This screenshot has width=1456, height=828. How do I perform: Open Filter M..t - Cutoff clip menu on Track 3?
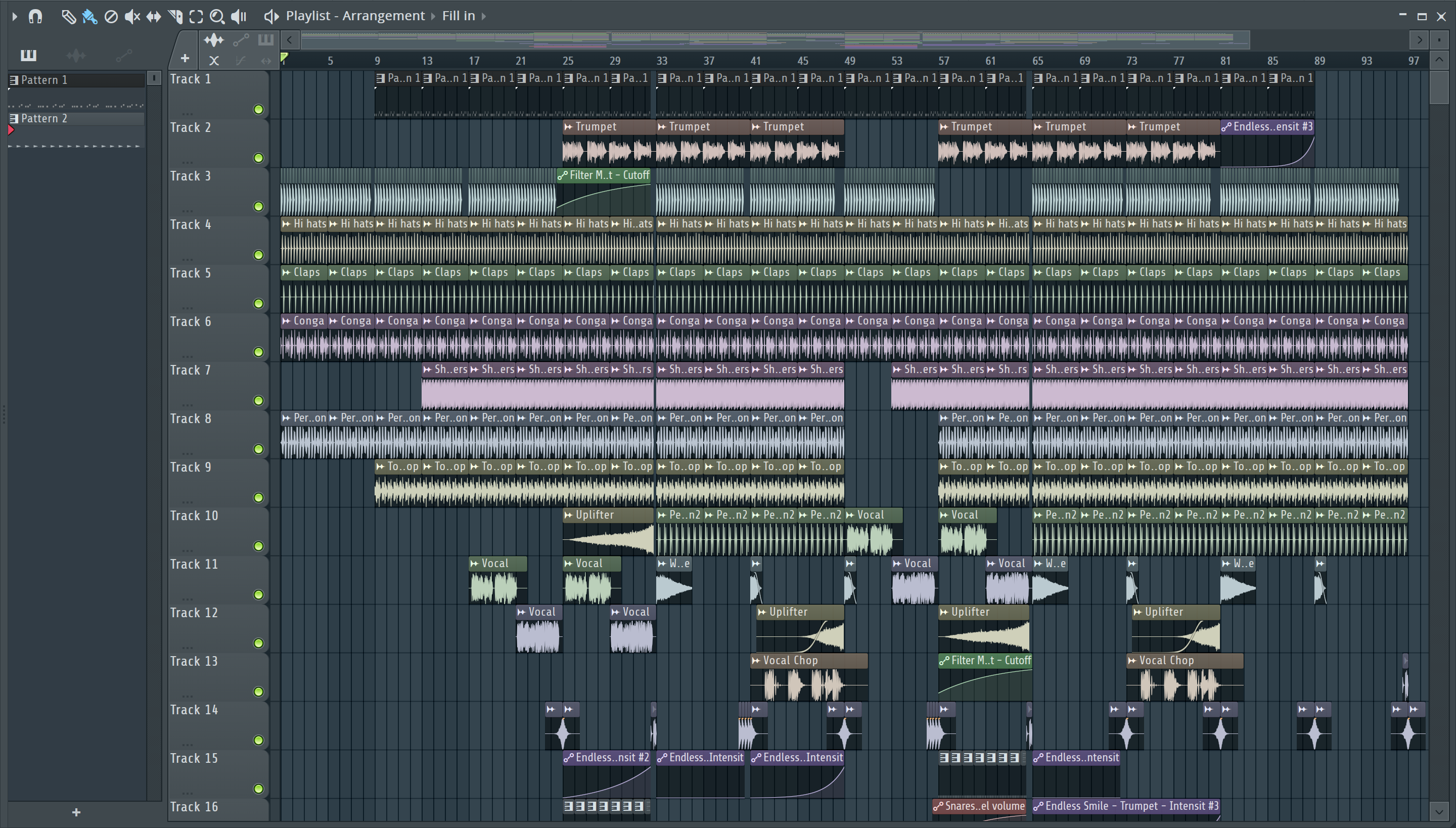pos(563,176)
